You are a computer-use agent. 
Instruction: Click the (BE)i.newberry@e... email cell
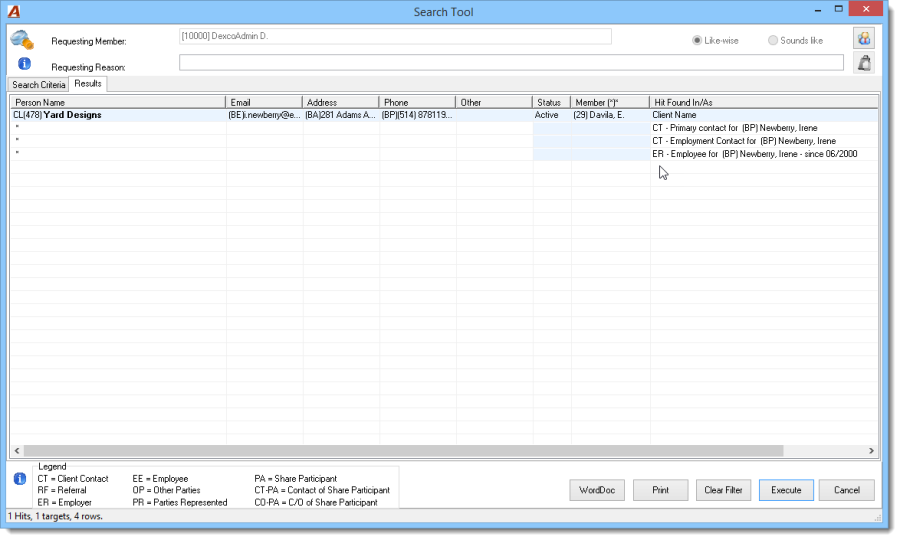264,115
